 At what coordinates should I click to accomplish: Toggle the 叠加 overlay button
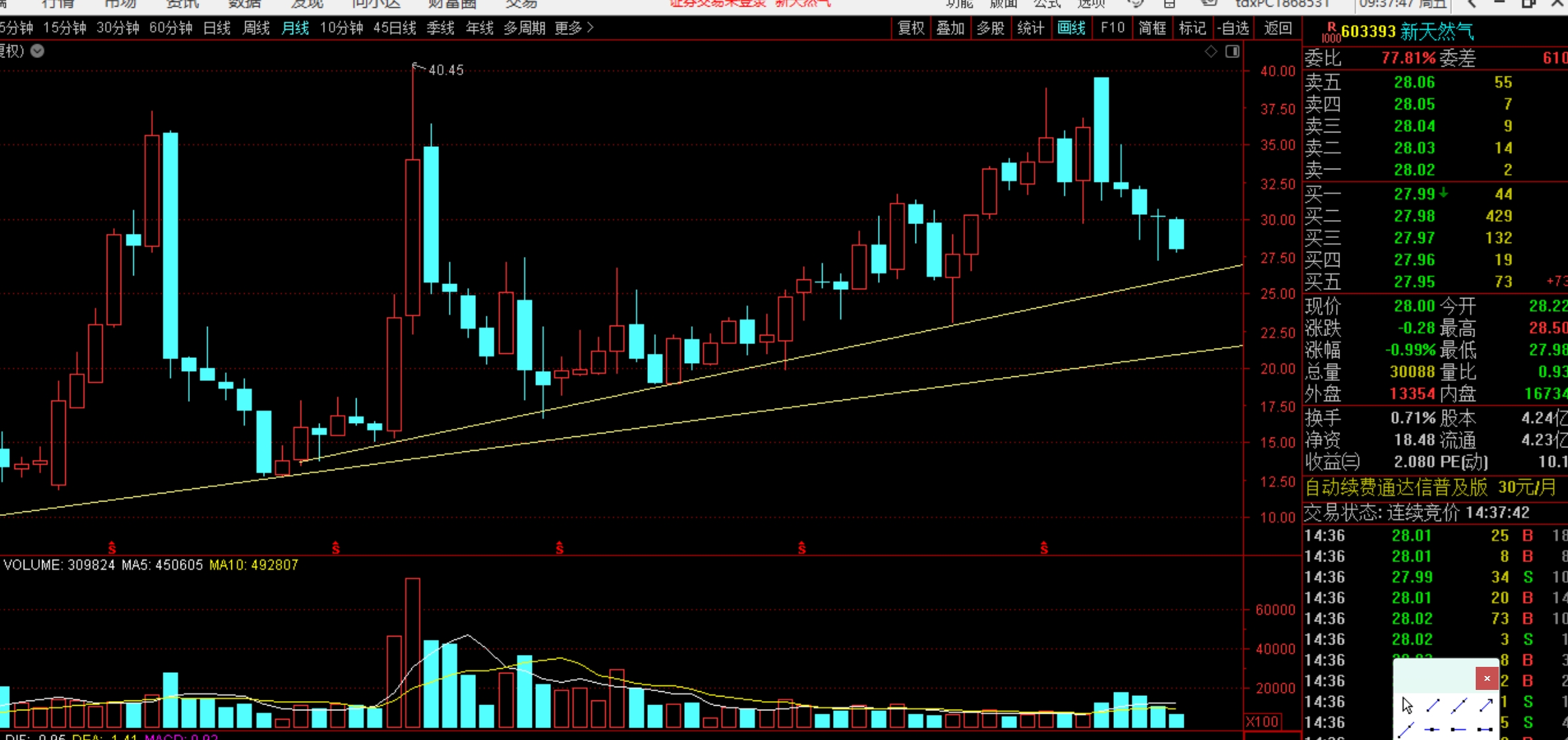click(950, 28)
